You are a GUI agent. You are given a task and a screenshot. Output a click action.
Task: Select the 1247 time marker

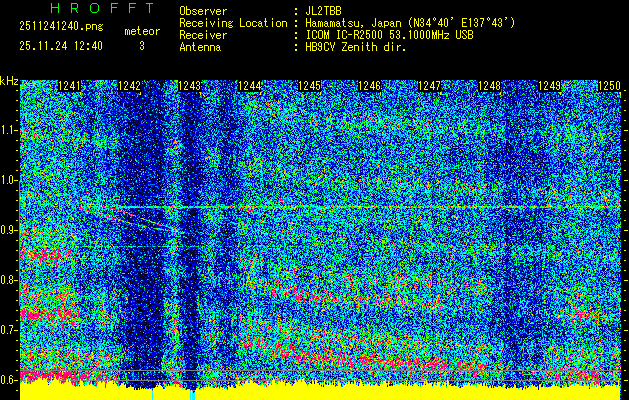(x=429, y=87)
